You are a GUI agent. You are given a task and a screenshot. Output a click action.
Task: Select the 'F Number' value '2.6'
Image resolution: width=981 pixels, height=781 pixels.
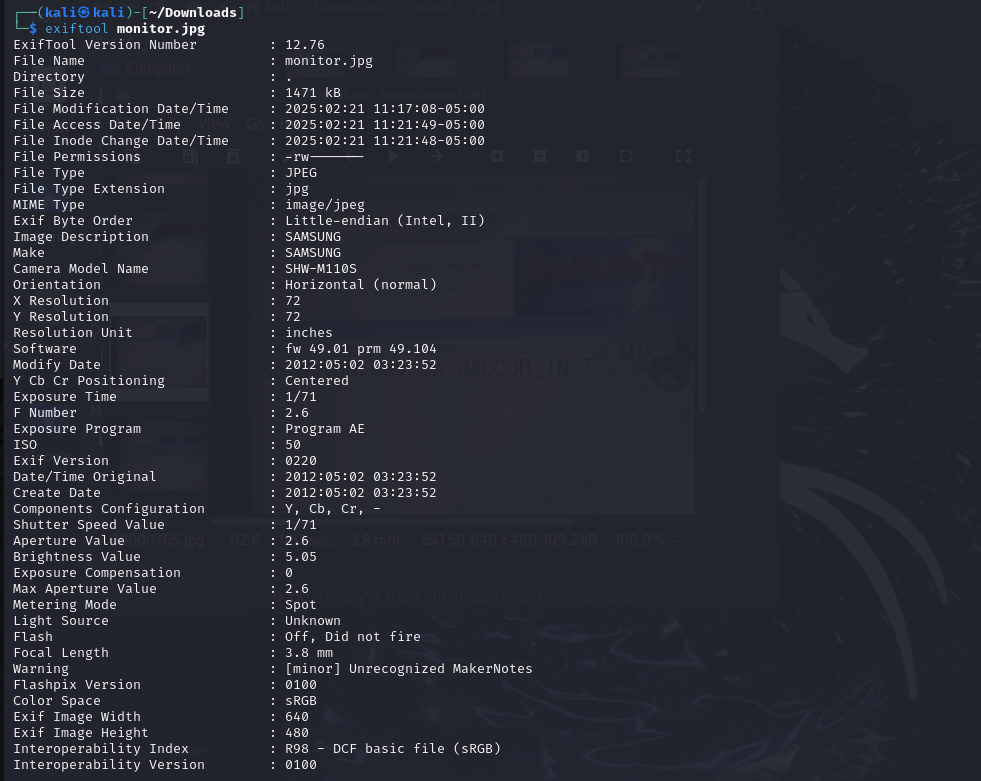(x=297, y=413)
